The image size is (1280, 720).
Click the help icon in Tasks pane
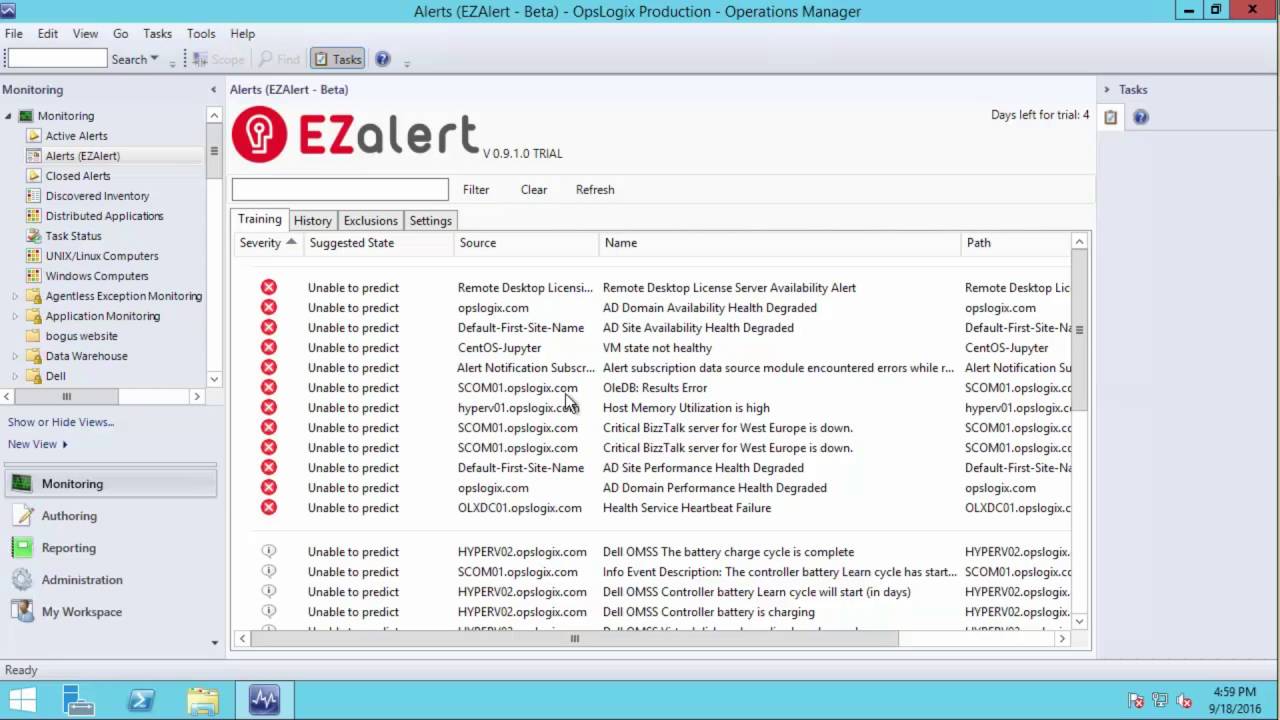coord(1141,117)
